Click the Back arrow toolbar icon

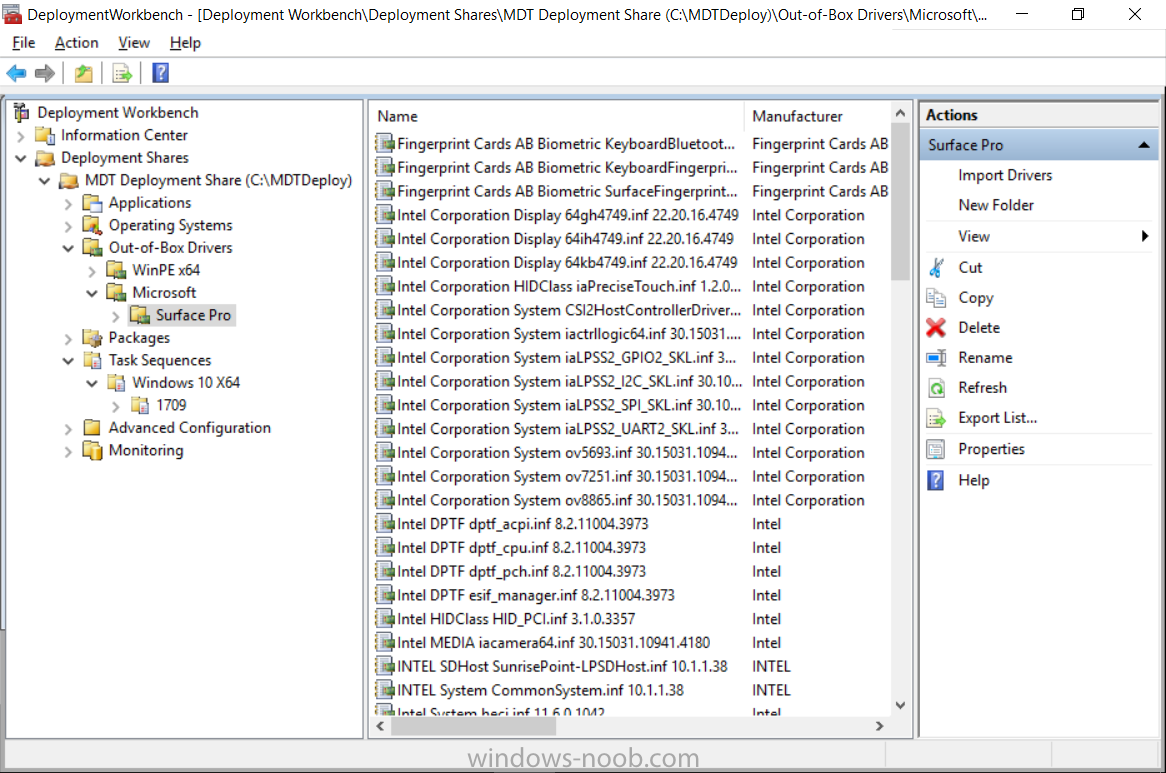coord(16,73)
